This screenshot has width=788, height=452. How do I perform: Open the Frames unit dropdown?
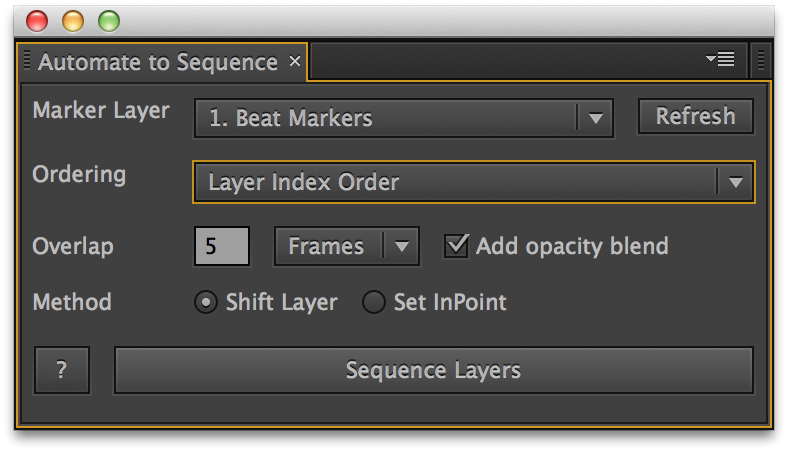coord(346,246)
